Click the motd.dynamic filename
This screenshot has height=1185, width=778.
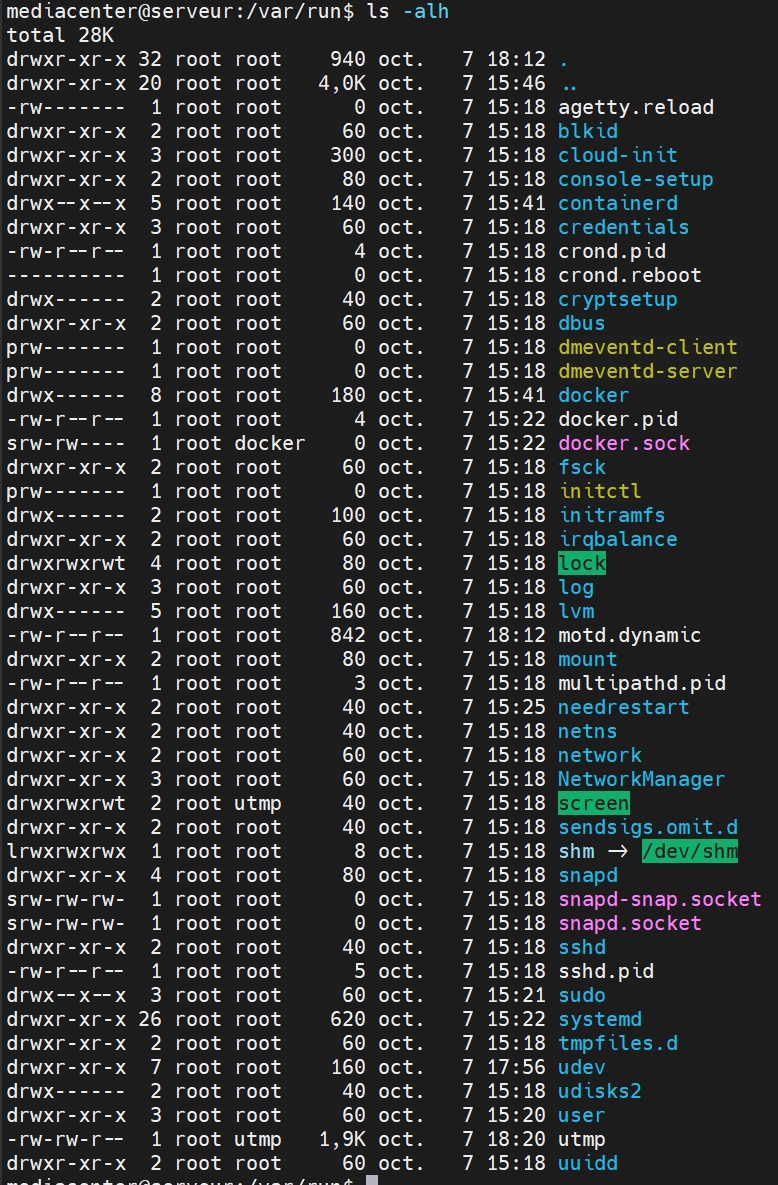coord(629,635)
